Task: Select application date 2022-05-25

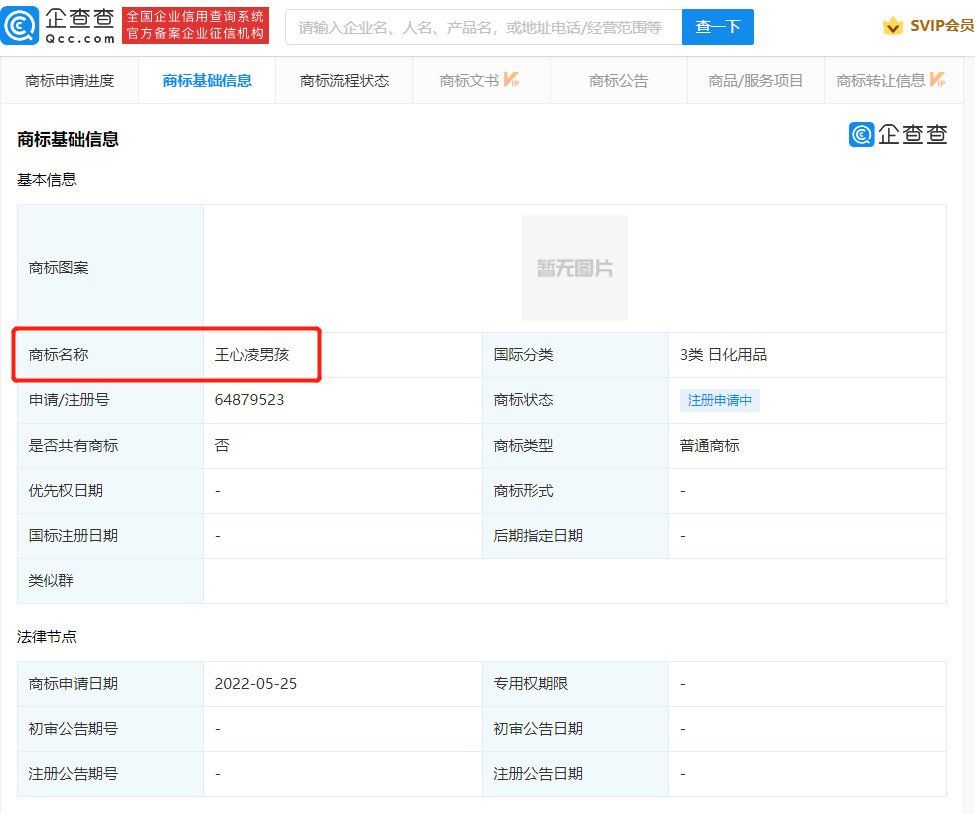Action: pos(256,683)
